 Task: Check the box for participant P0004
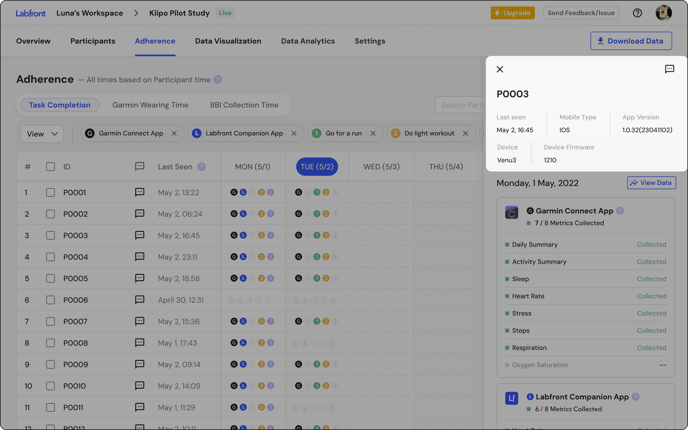(50, 257)
